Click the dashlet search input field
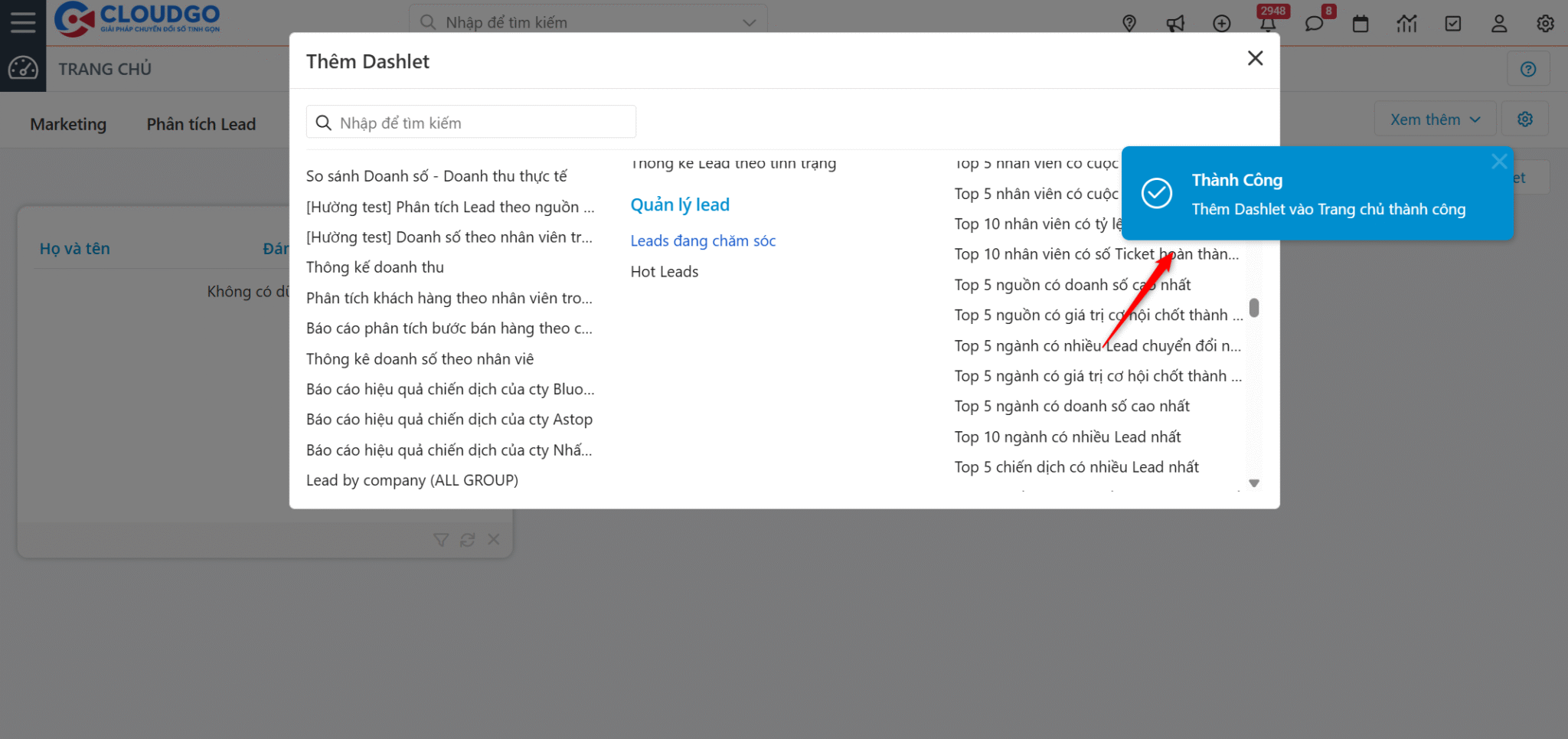 tap(471, 123)
